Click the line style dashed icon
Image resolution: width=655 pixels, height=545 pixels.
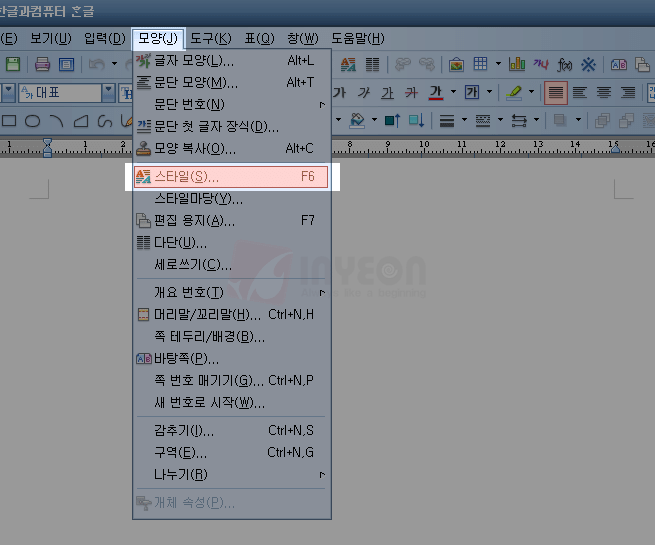483,121
